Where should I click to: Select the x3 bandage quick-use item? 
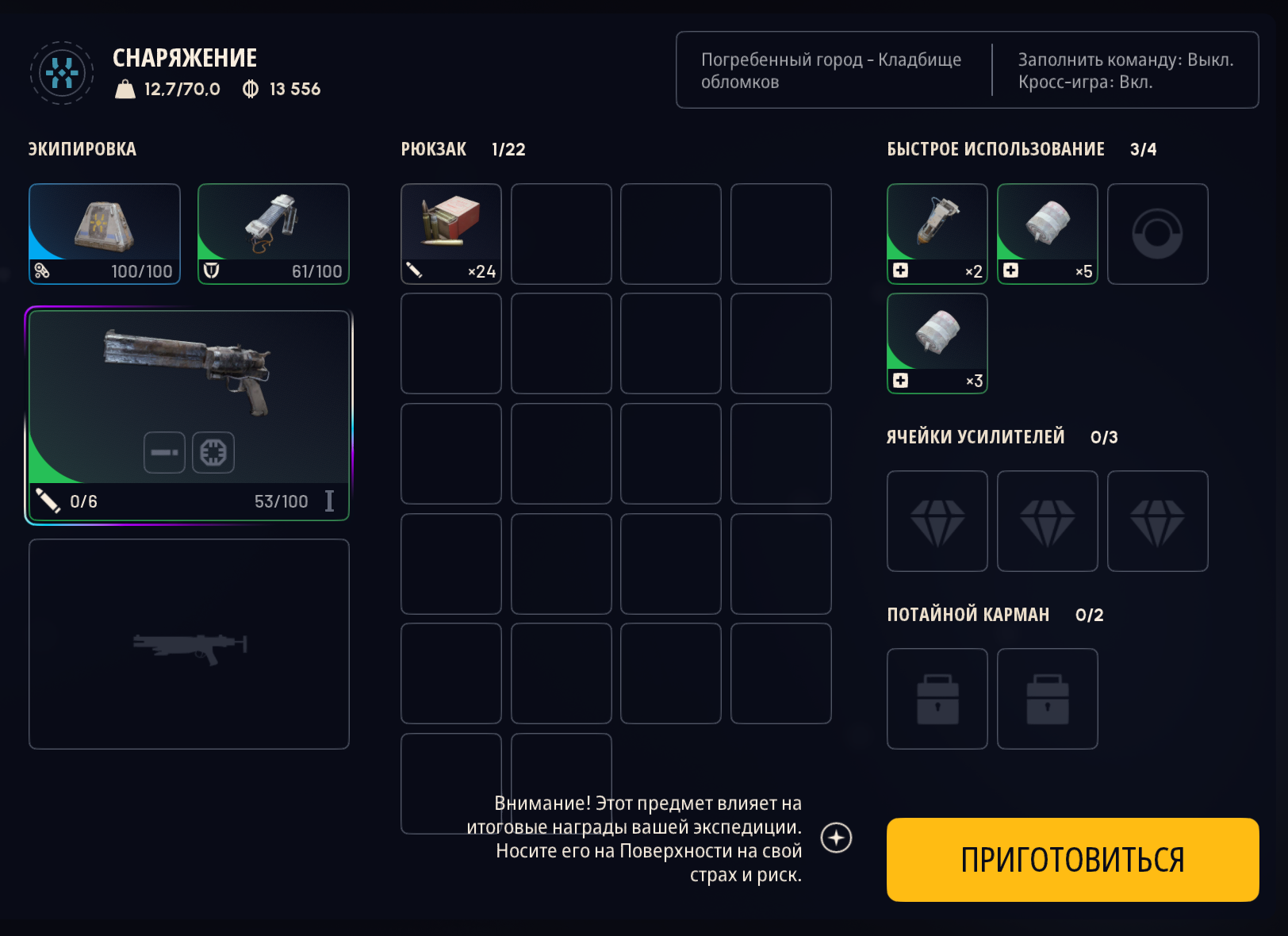[937, 343]
